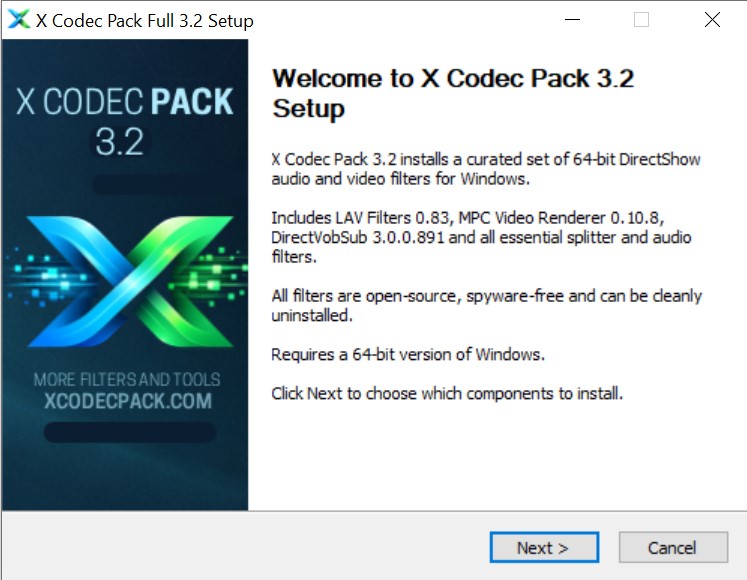Click the Requires 64-bit Windows line
This screenshot has width=747, height=580.
408,355
